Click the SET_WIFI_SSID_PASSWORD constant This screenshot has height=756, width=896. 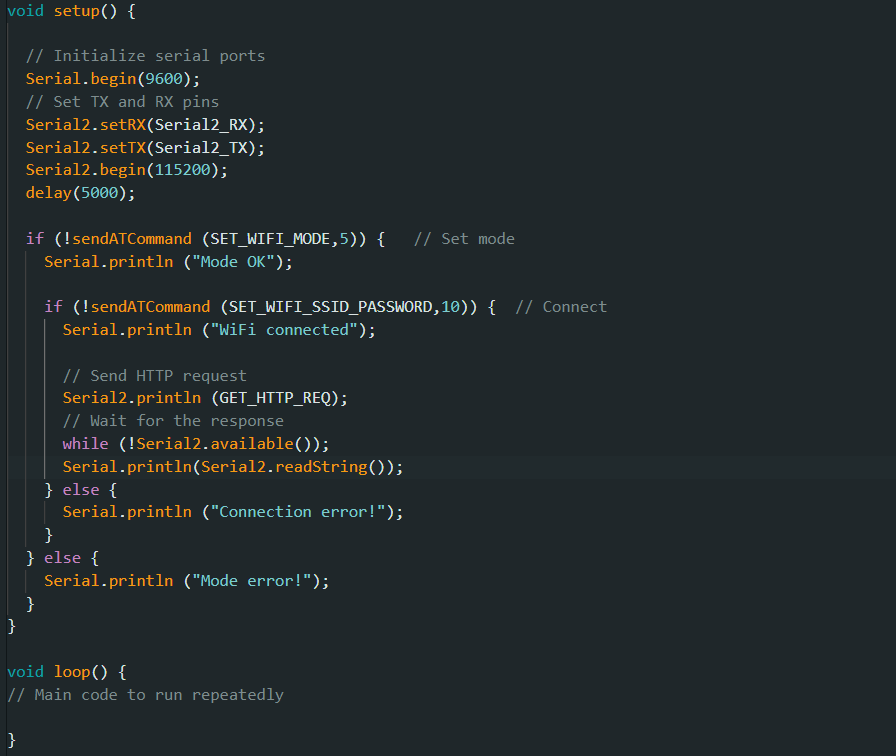tap(327, 307)
